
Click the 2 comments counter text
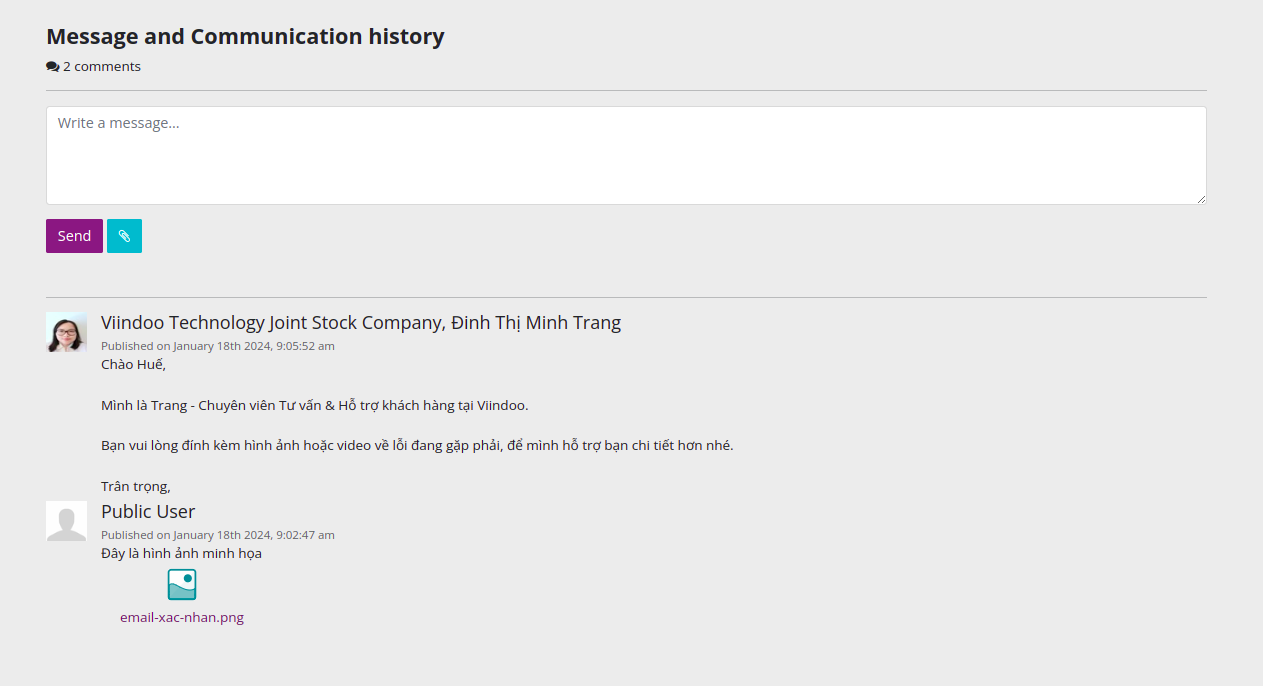click(x=102, y=67)
